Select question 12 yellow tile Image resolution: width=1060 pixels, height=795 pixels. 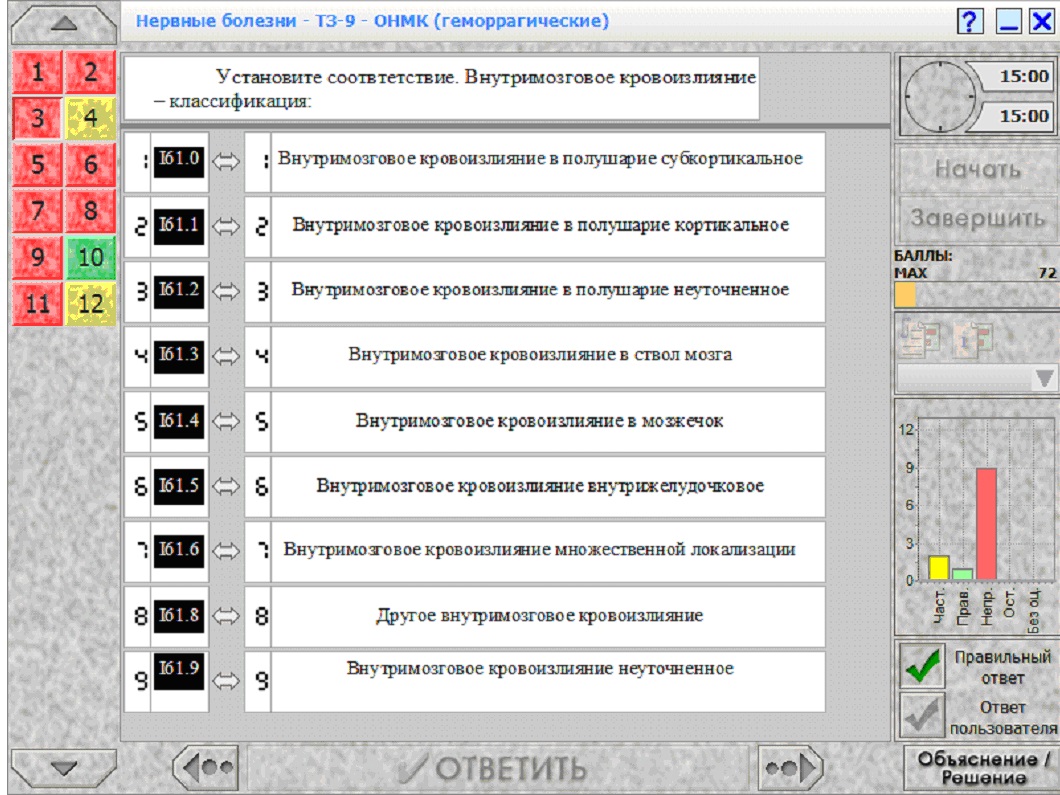(x=91, y=303)
